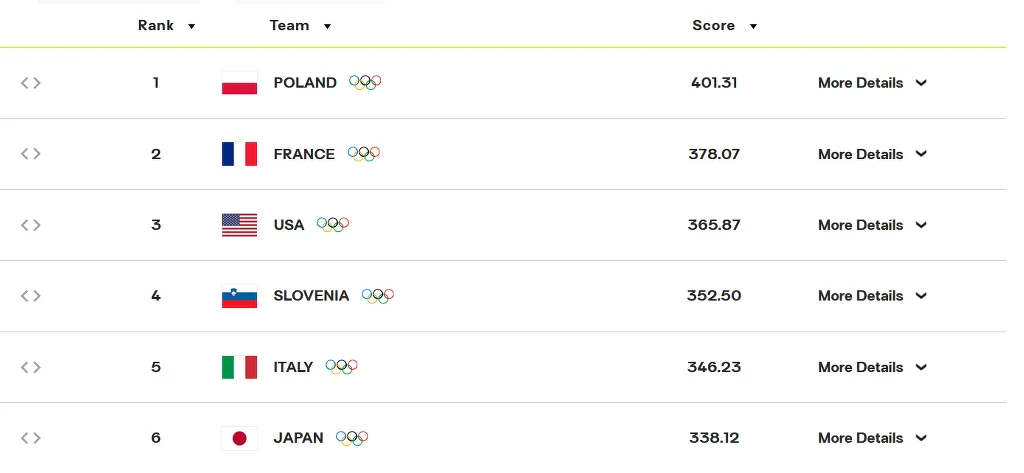1024x473 pixels.
Task: Click the France flag icon
Action: point(239,154)
